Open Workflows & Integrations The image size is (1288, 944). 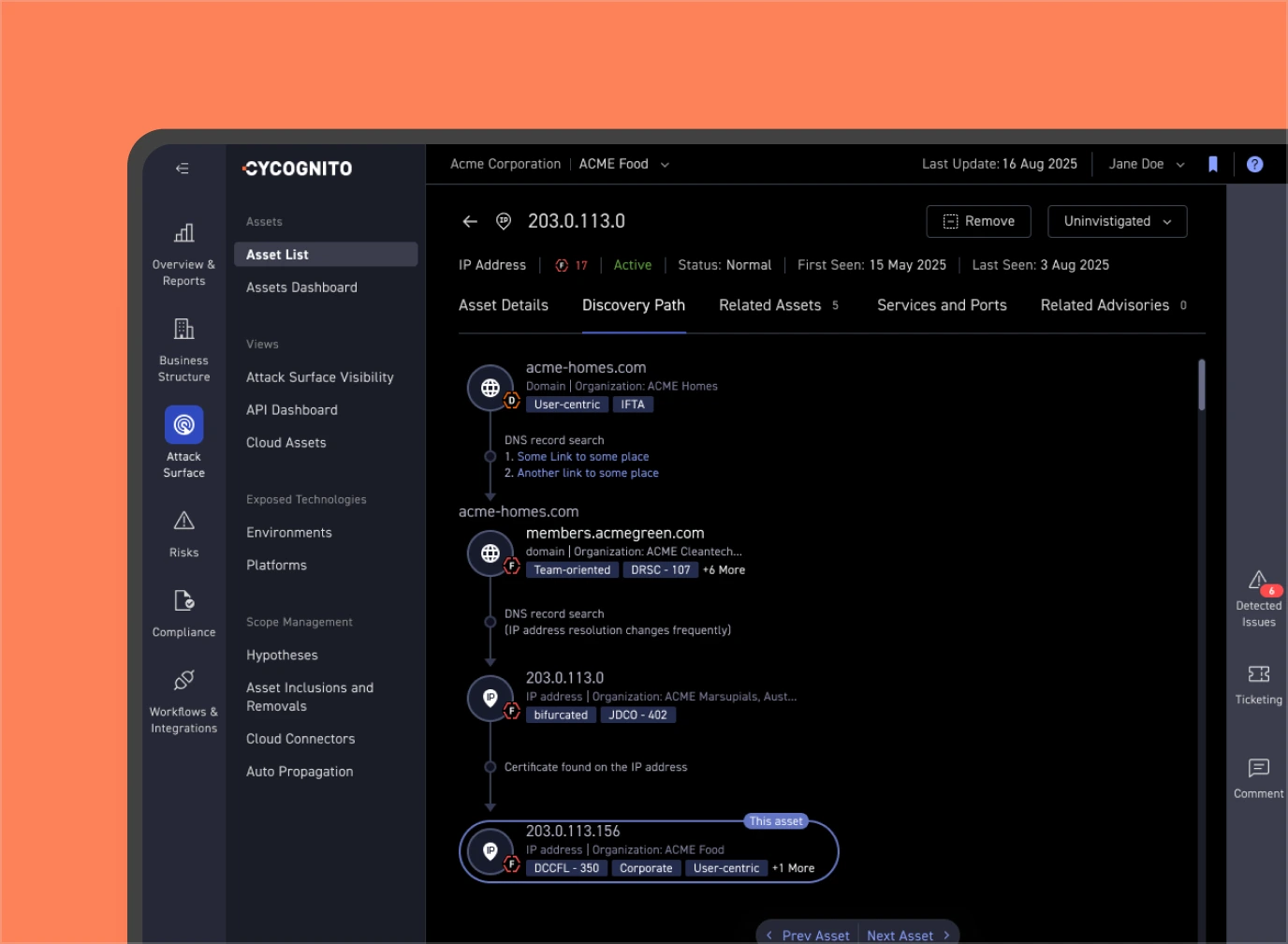[x=183, y=702]
